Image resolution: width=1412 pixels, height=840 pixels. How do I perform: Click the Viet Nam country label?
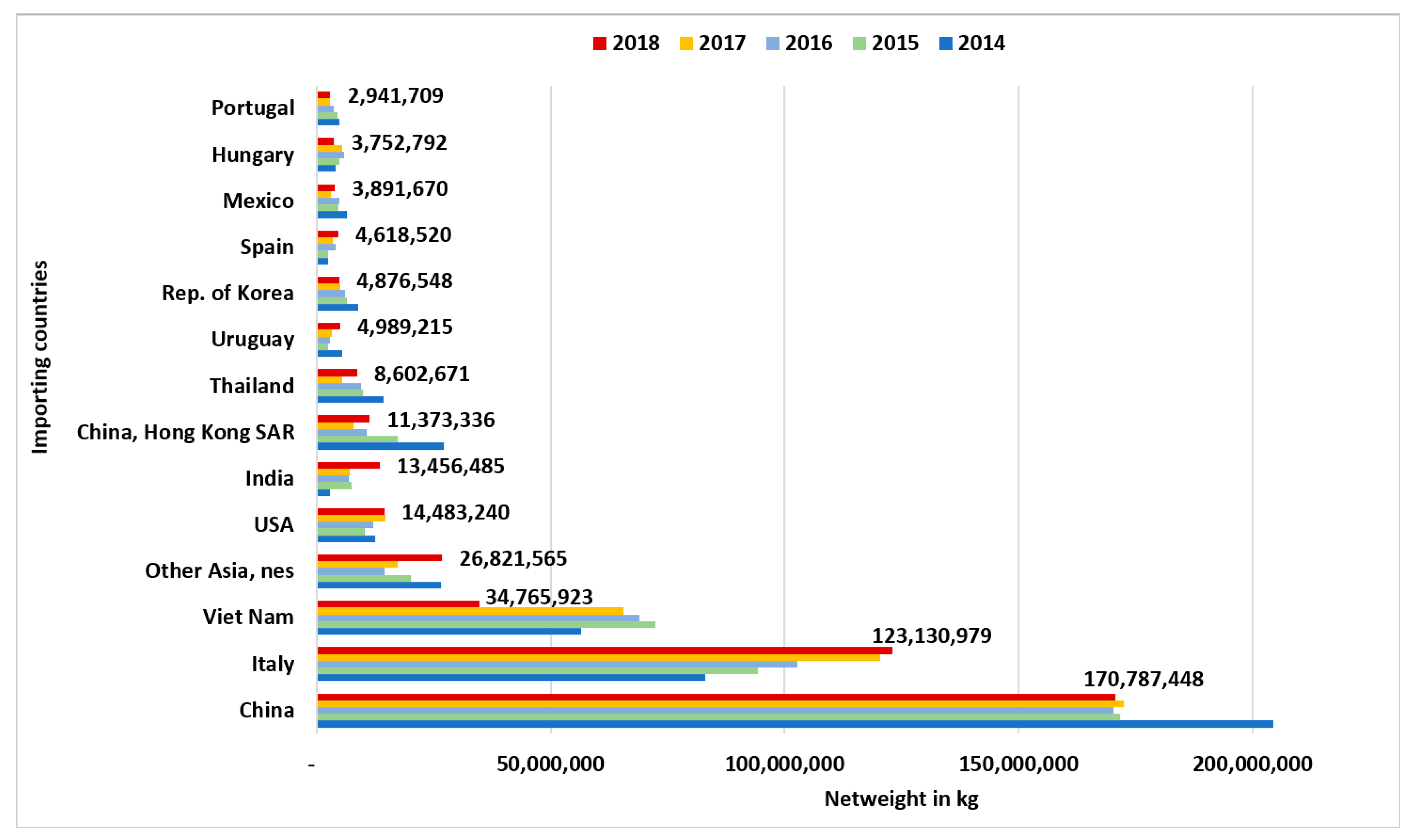248,617
